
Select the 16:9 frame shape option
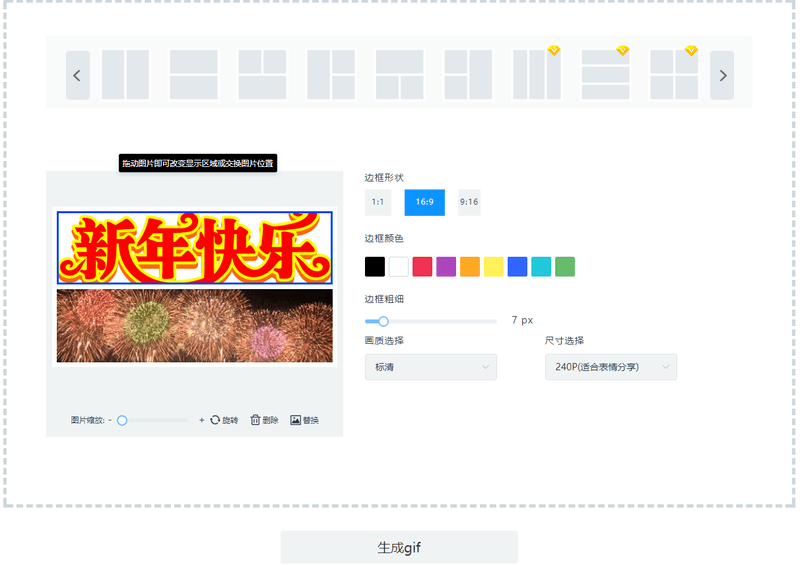point(424,202)
